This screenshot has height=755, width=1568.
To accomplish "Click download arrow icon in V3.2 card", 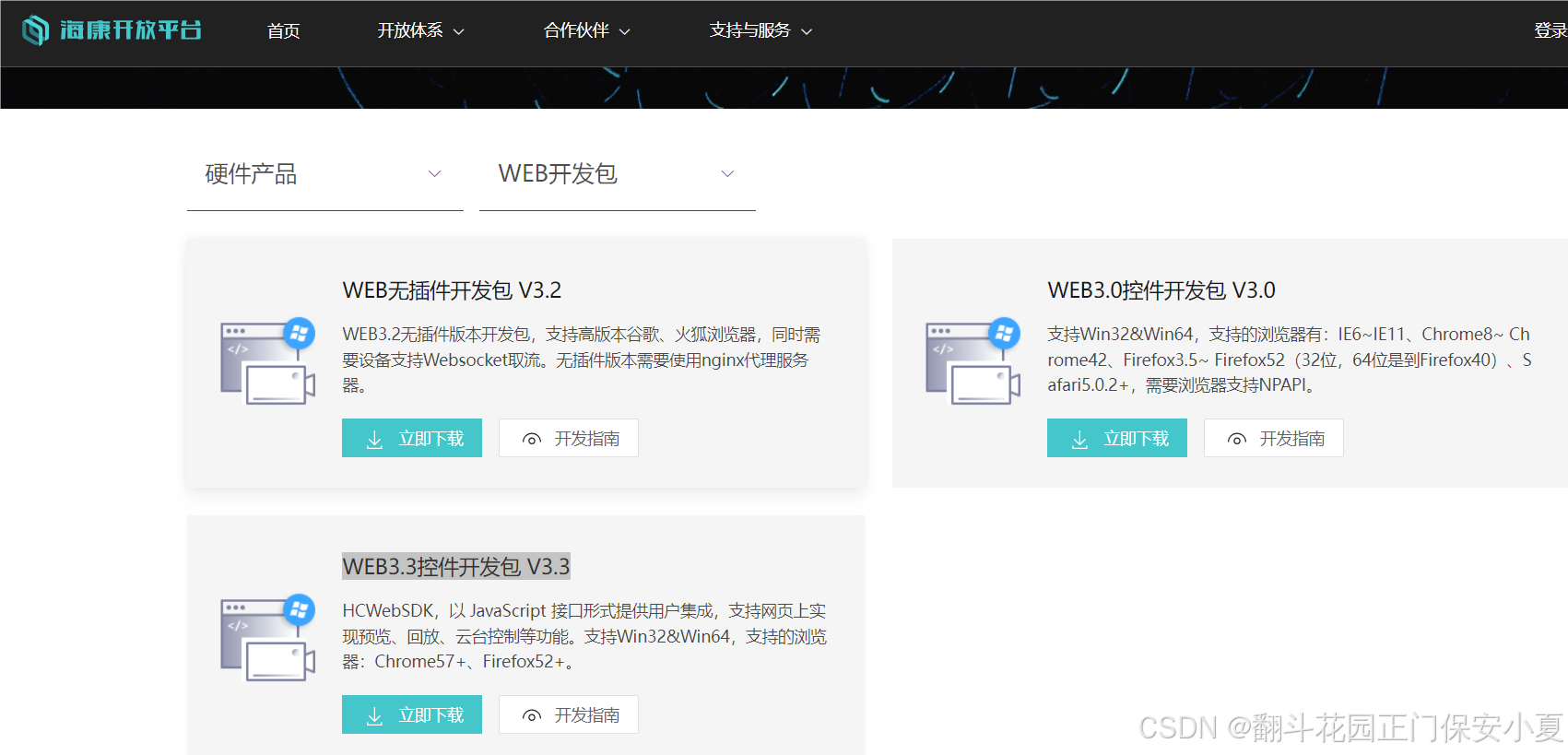I will pos(374,440).
